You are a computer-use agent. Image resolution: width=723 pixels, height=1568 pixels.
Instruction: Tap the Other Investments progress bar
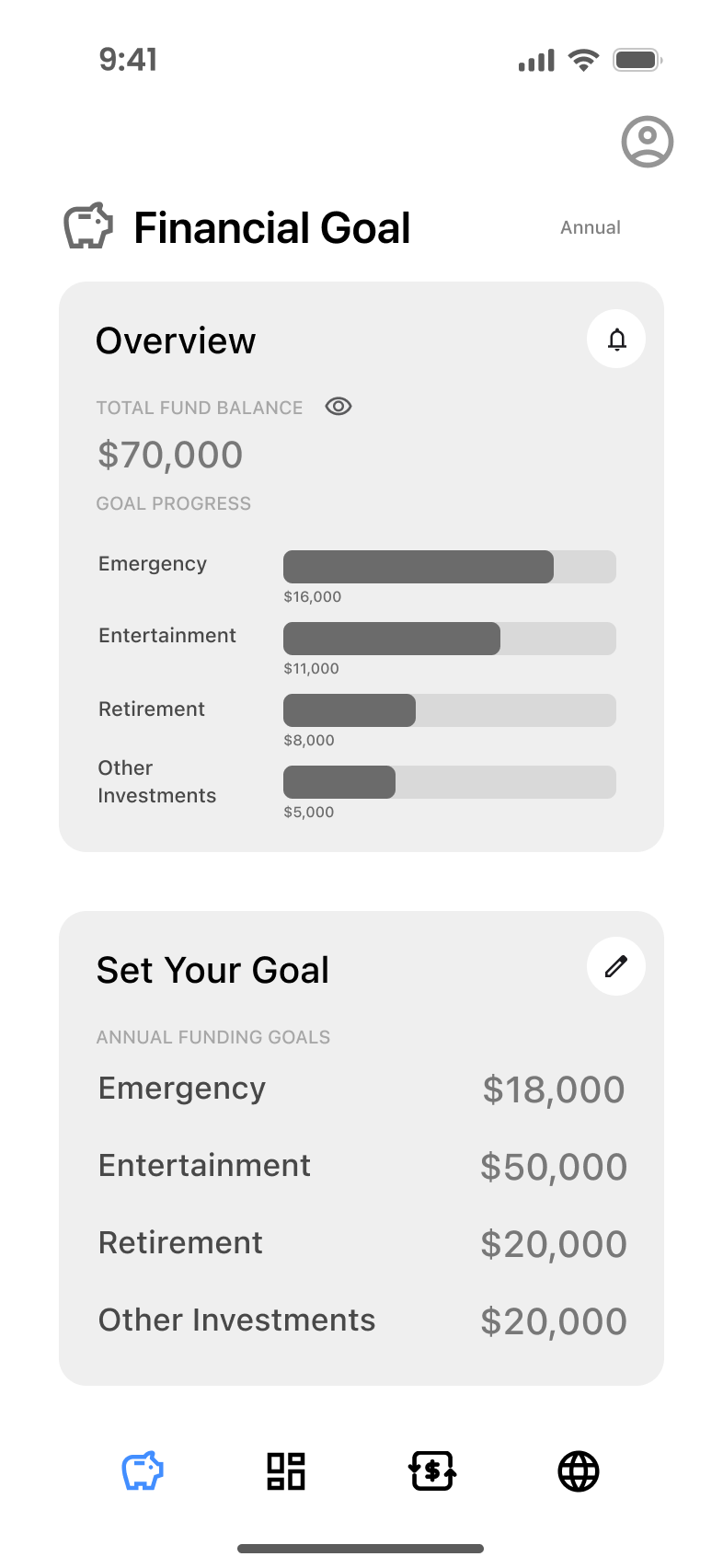click(450, 782)
